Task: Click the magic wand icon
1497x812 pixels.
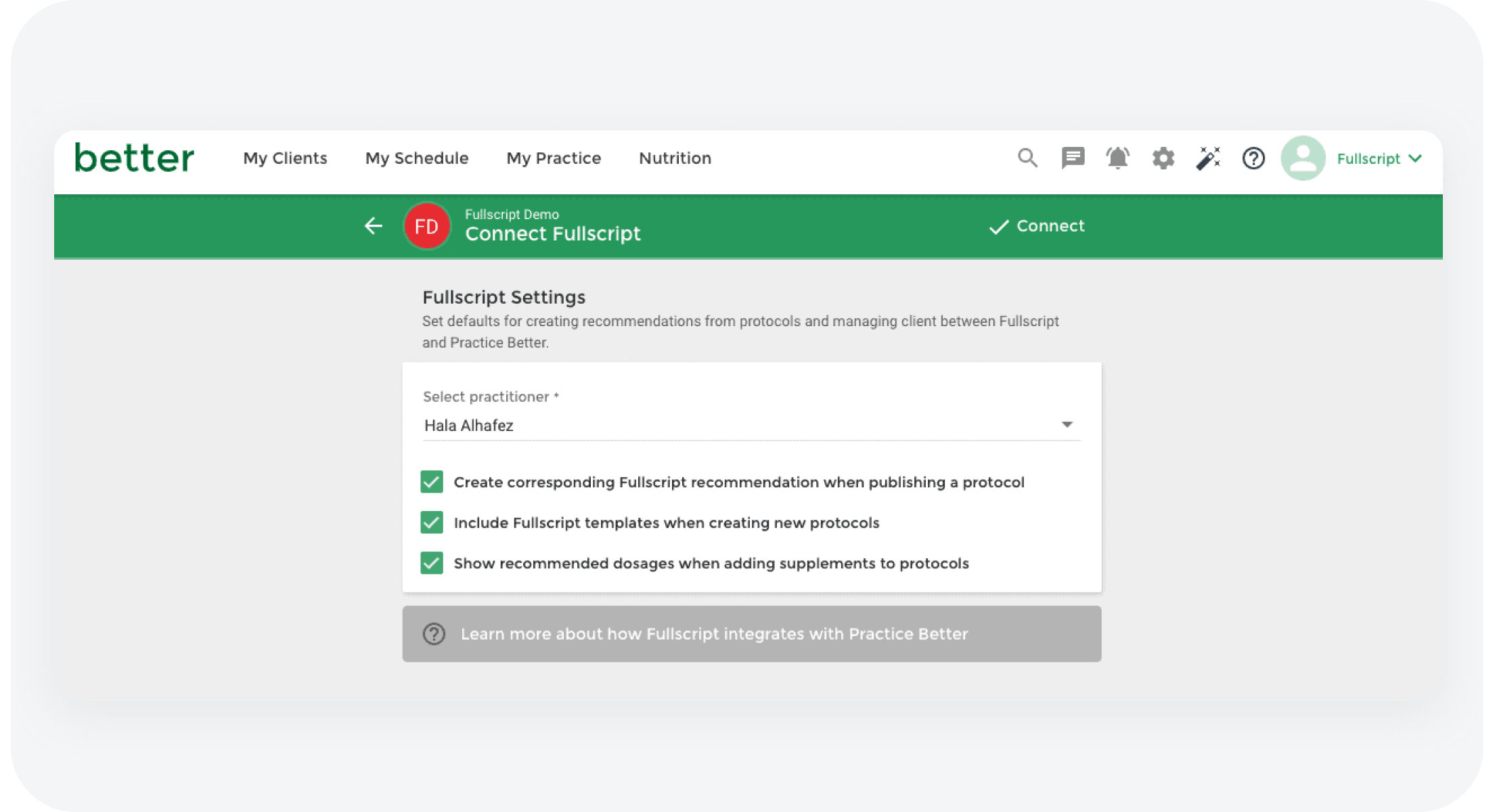Action: tap(1208, 158)
